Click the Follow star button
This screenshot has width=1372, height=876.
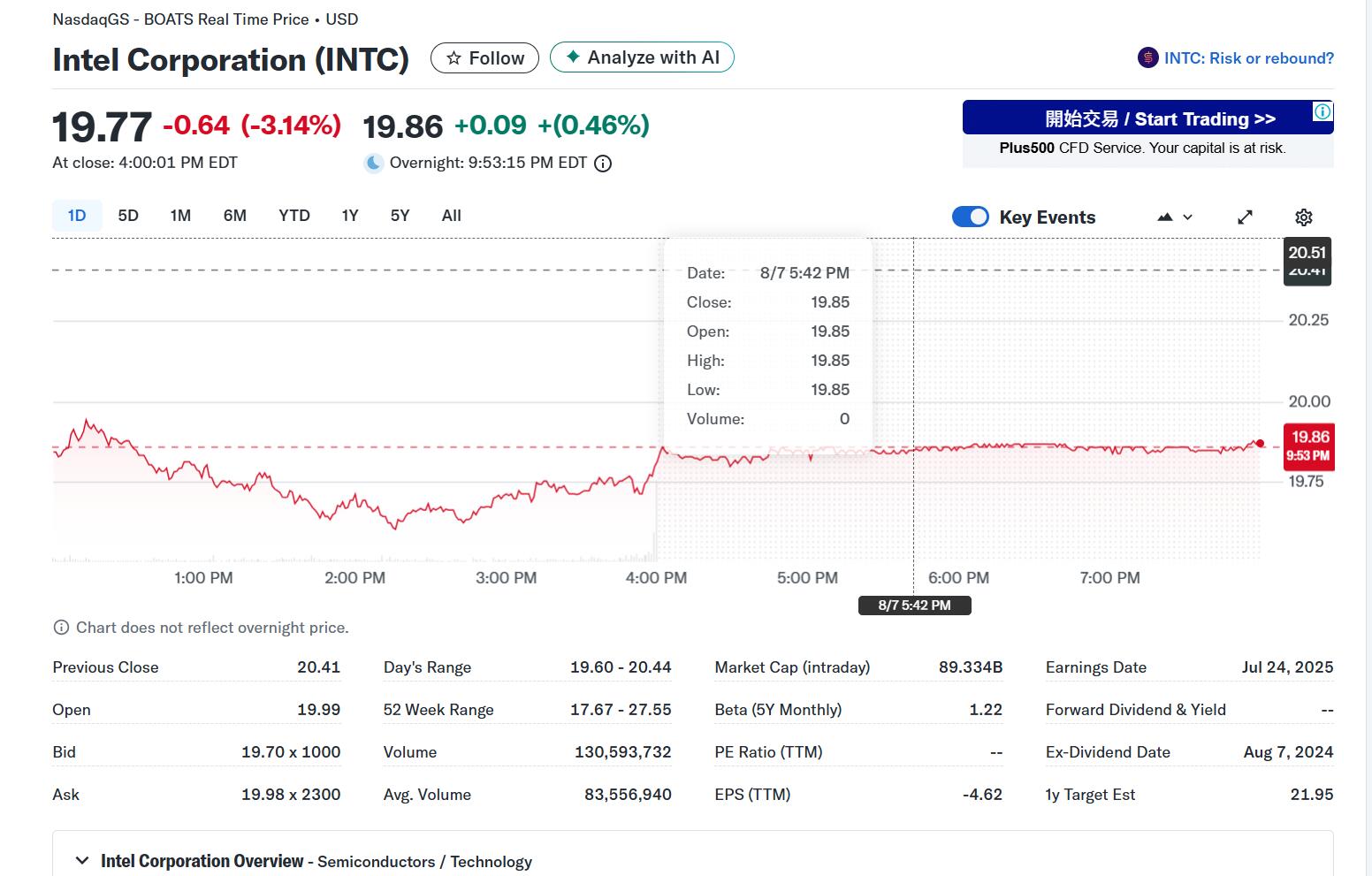click(x=484, y=58)
